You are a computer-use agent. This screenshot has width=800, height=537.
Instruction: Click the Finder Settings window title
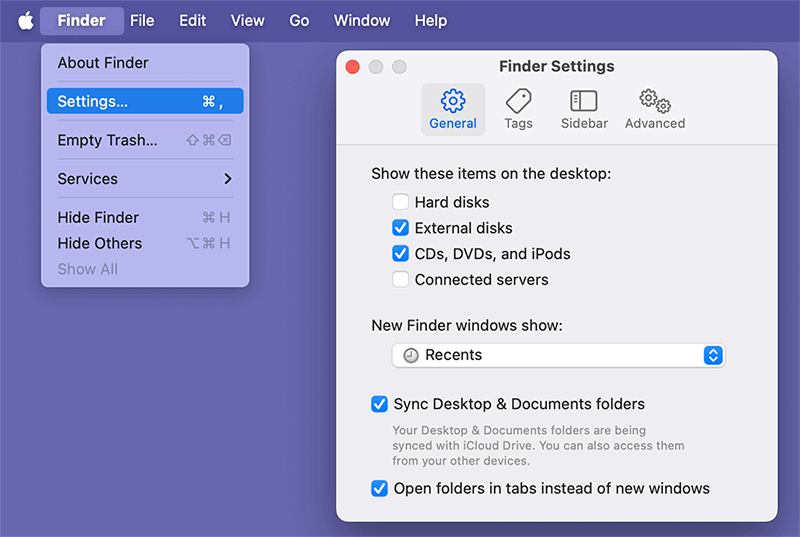click(557, 66)
